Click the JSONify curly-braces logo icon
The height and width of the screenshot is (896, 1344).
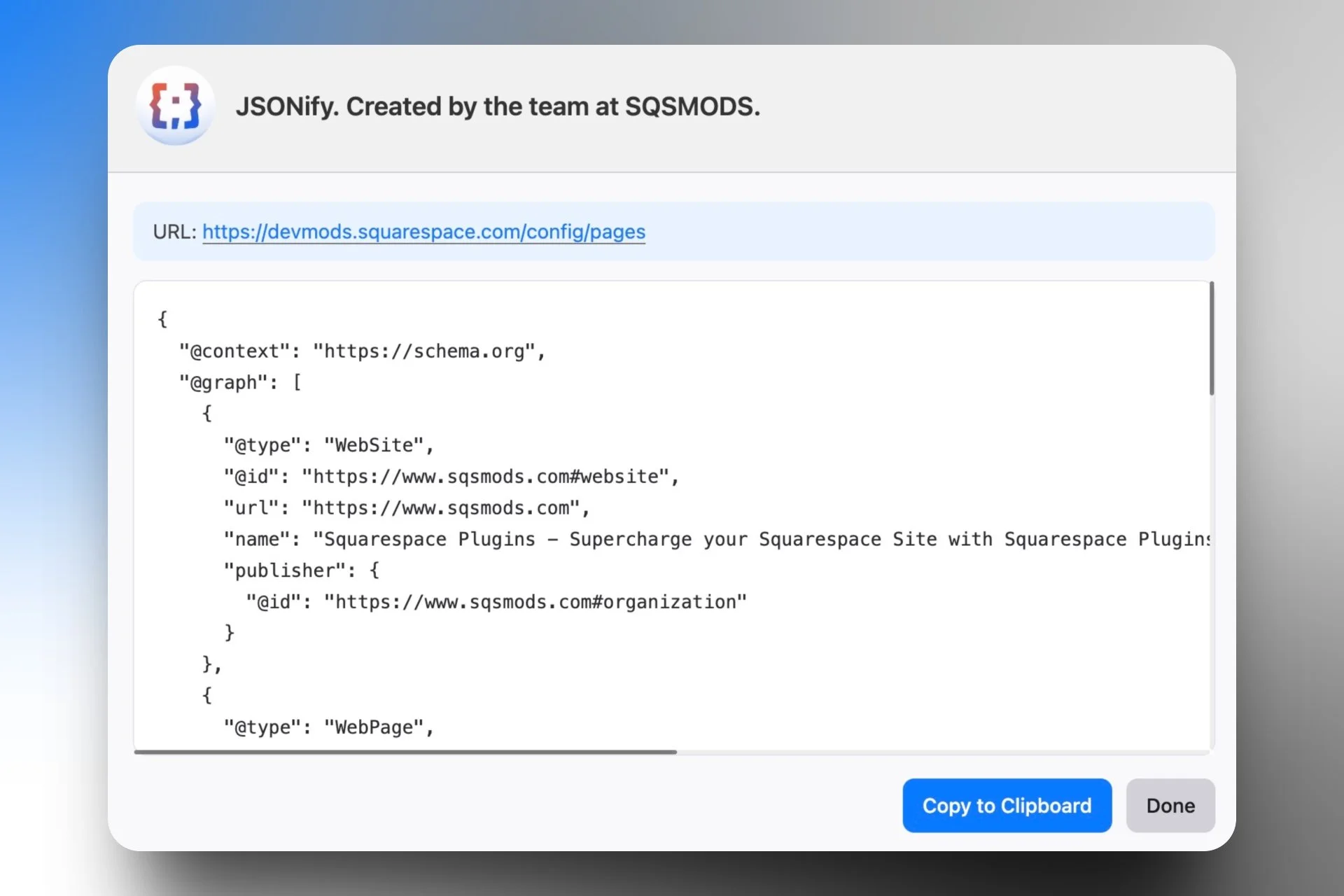click(175, 106)
